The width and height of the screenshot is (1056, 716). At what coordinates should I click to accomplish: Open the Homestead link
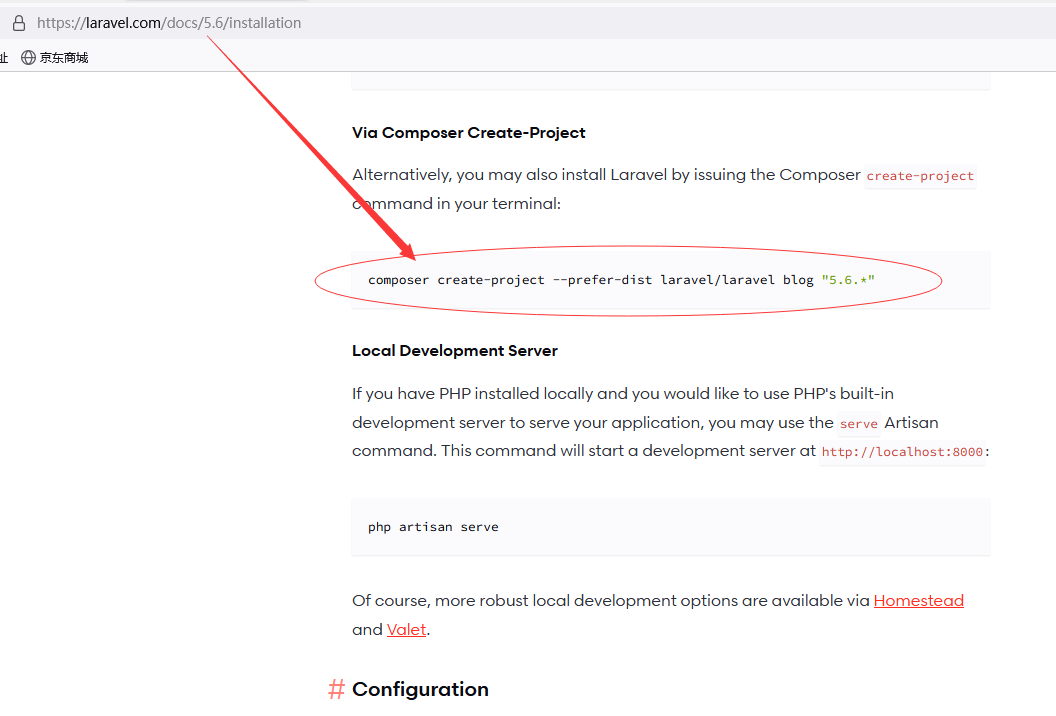pyautogui.click(x=919, y=600)
